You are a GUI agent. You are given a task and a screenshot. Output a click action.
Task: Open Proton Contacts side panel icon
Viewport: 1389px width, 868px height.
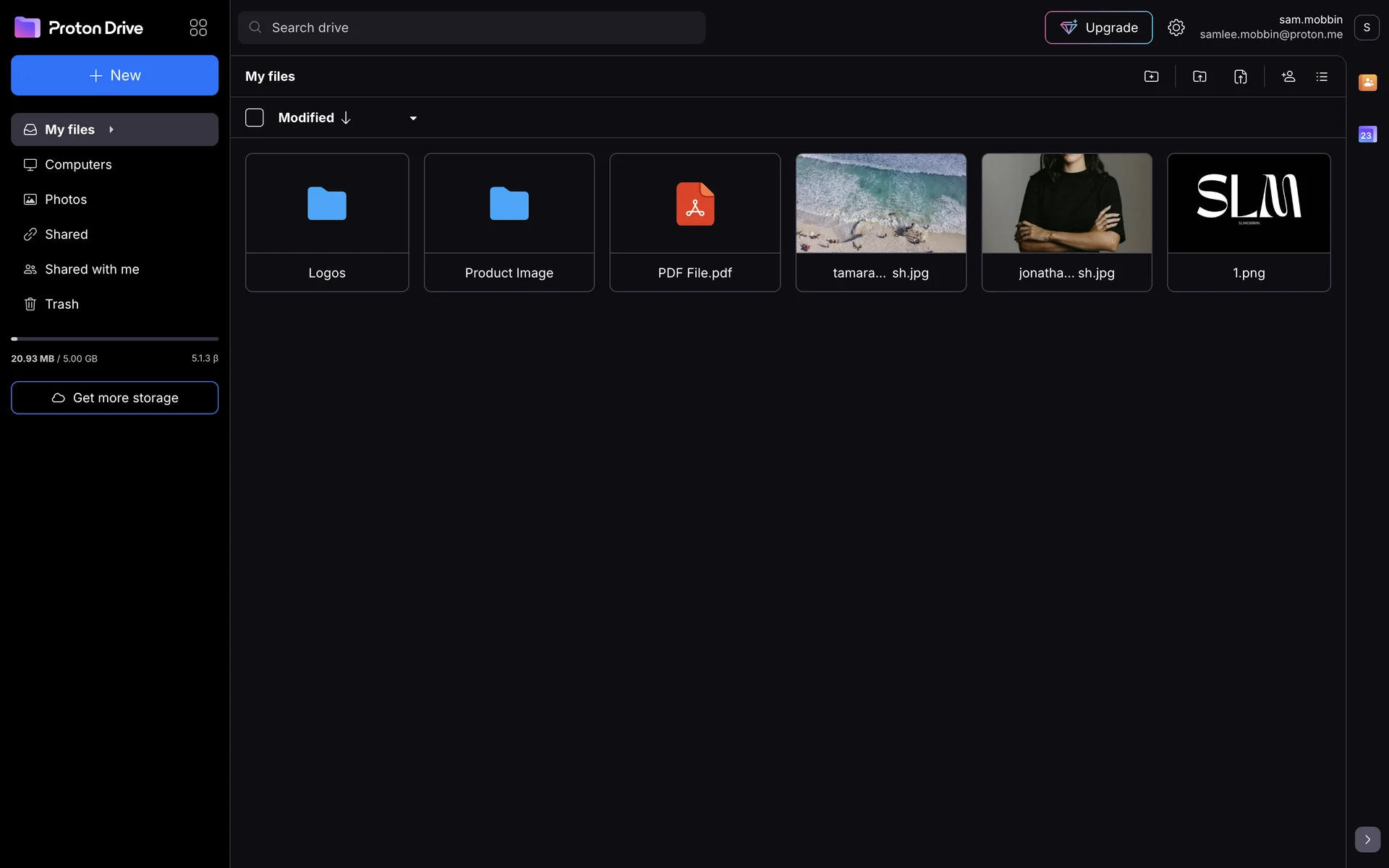coord(1367,82)
